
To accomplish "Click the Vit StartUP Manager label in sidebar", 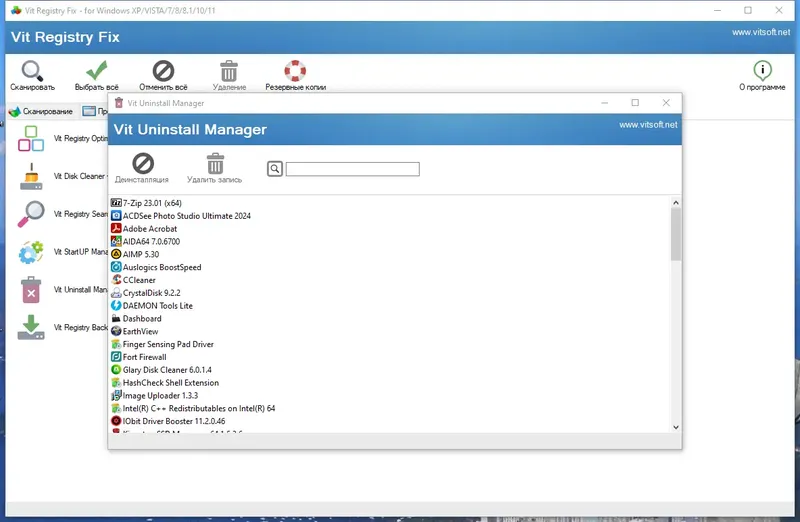I will (80, 252).
